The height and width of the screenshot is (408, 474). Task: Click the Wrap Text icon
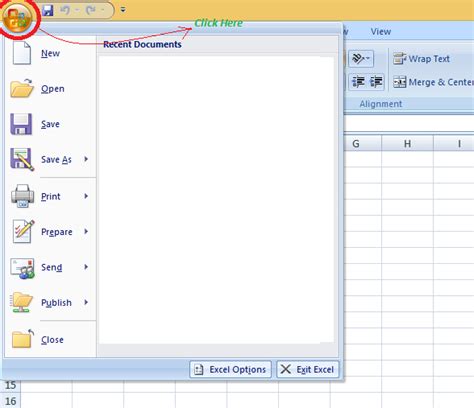click(399, 59)
